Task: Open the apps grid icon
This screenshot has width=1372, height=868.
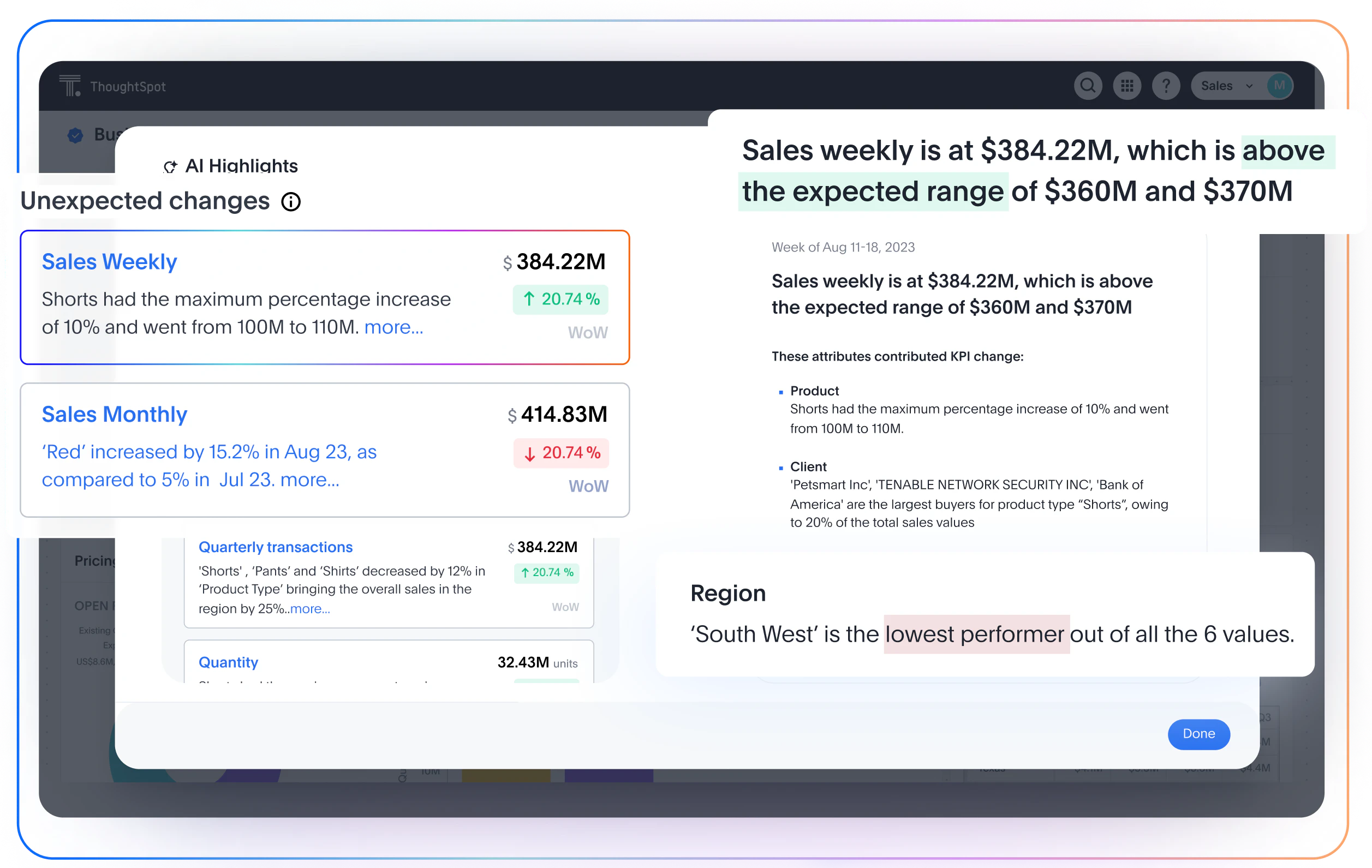Action: click(1126, 86)
